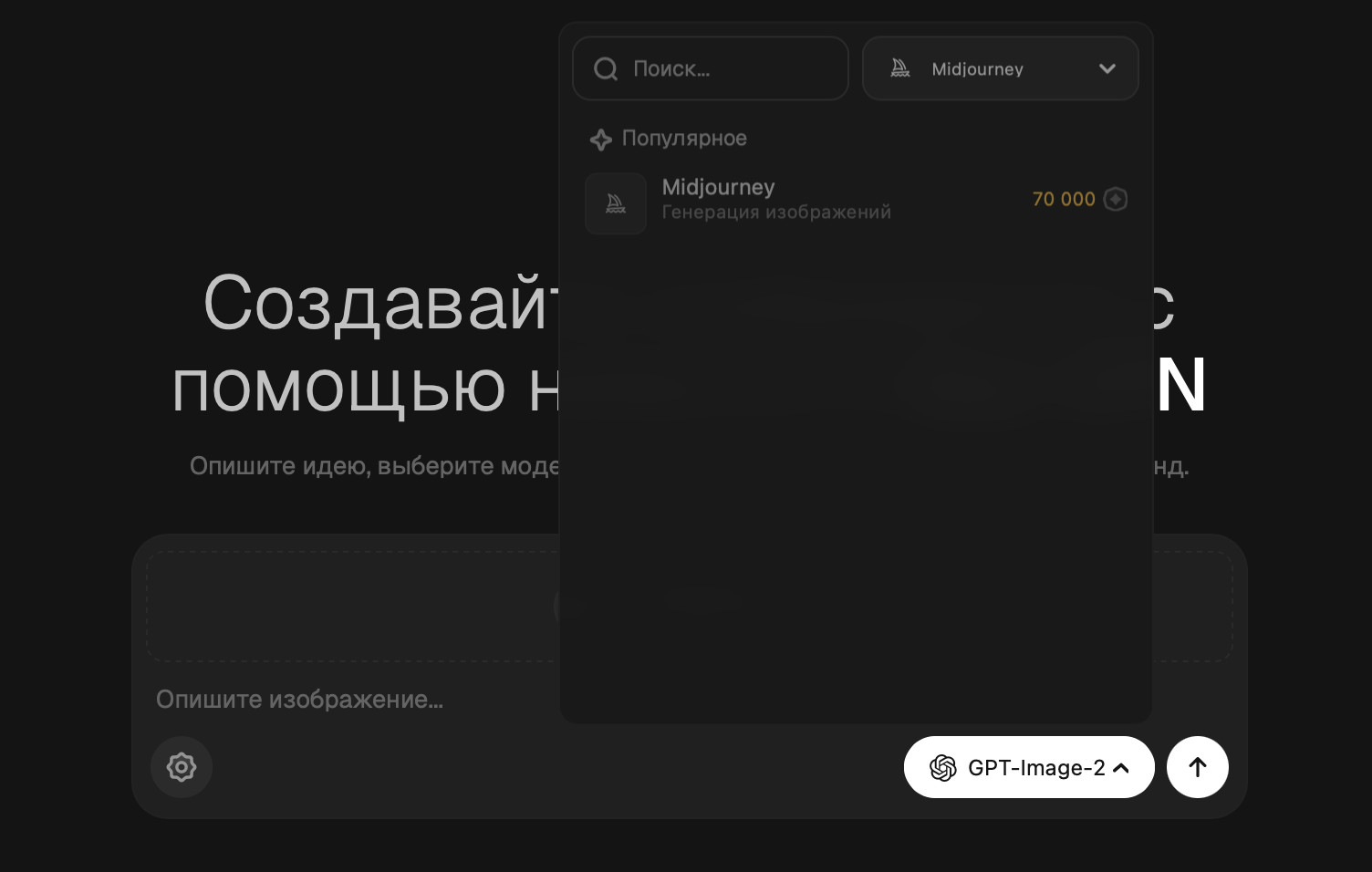
Task: Open the GPT-Image-2 model selector
Action: (1029, 767)
